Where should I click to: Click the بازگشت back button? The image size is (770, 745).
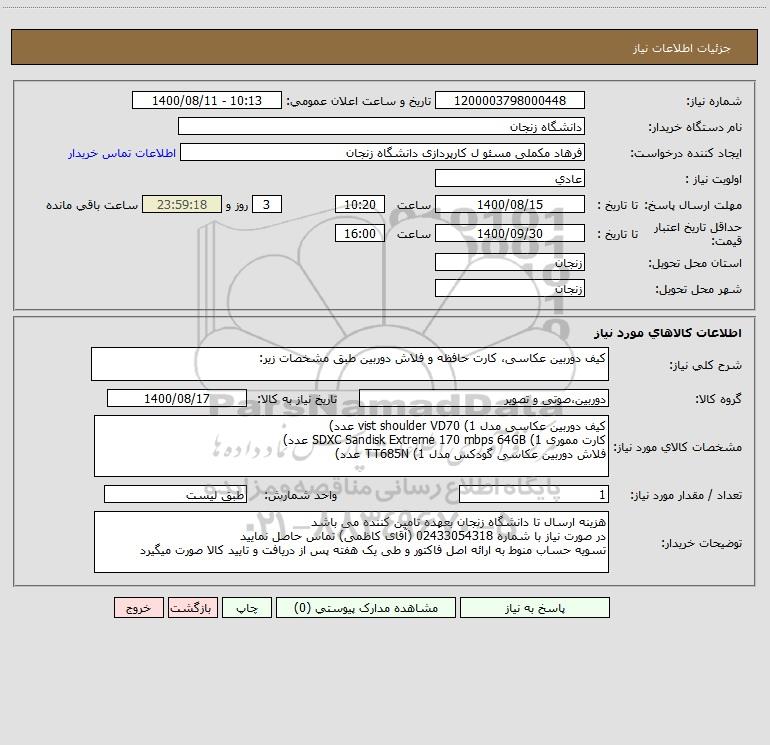pyautogui.click(x=192, y=608)
